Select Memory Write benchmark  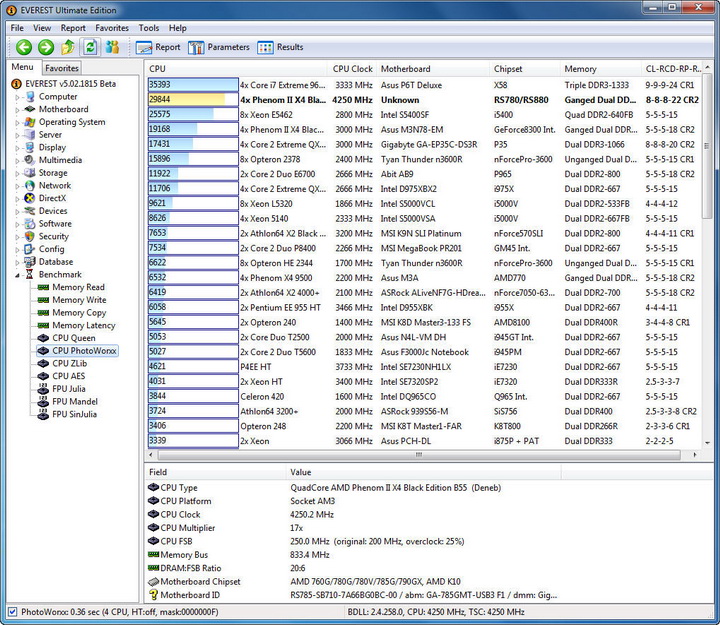tap(79, 300)
